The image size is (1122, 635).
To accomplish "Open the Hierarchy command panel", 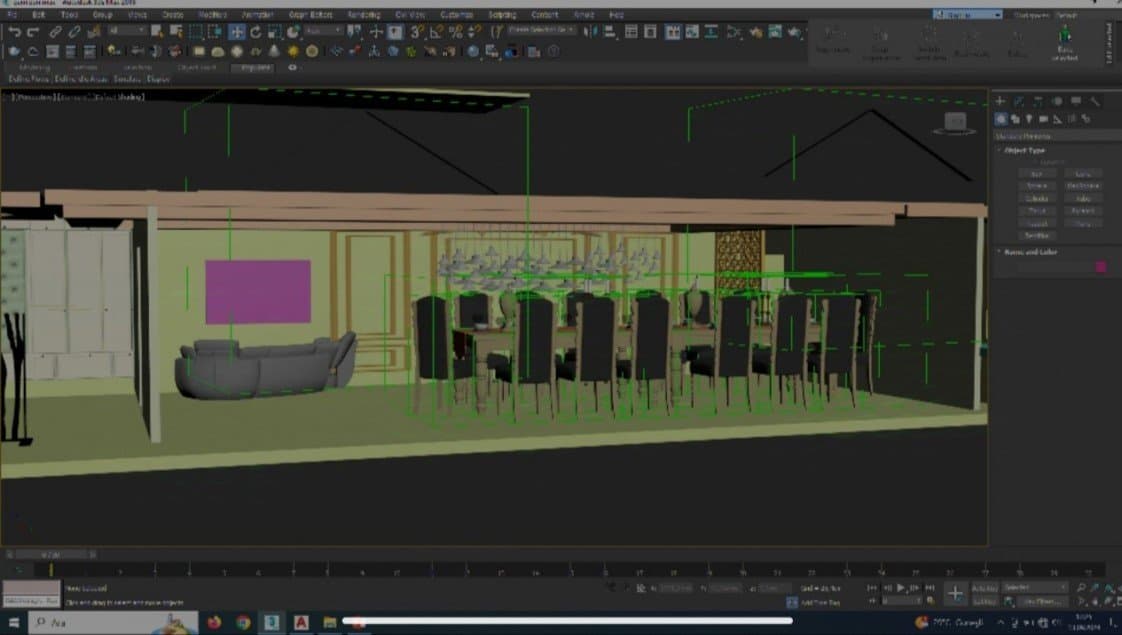I will click(x=1038, y=102).
